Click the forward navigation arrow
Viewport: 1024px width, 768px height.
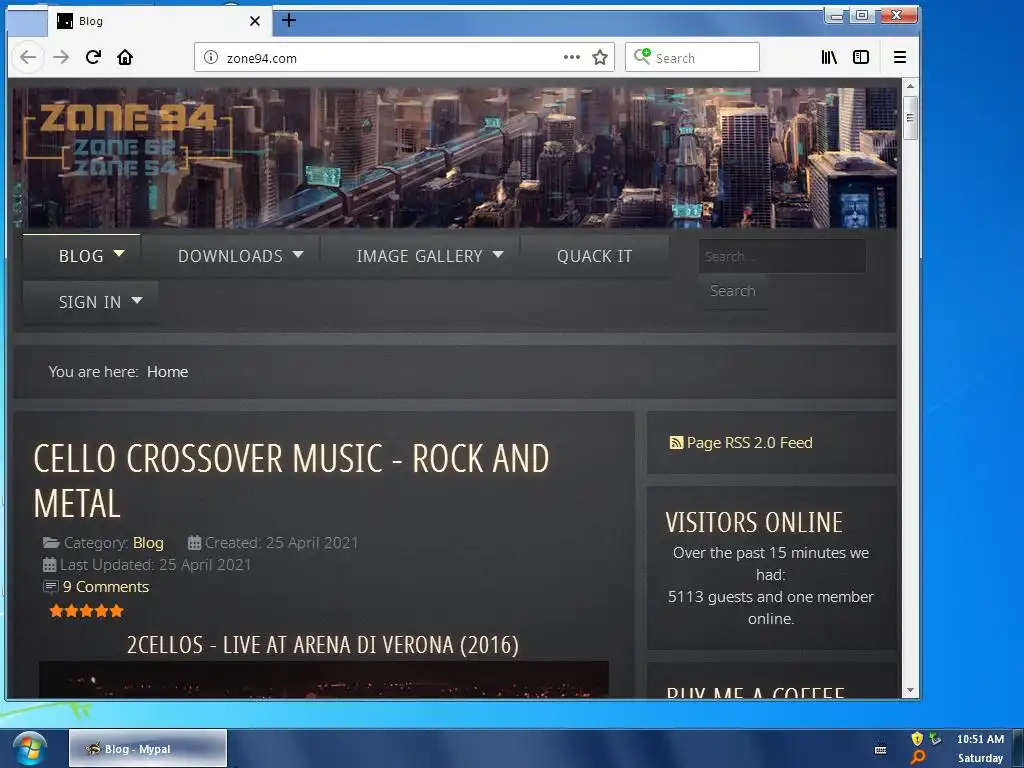click(61, 57)
